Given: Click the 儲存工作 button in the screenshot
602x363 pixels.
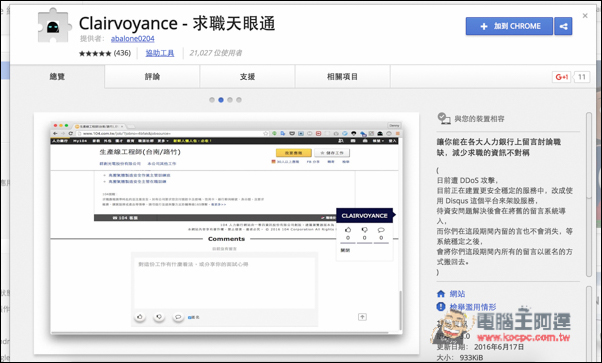Looking at the screenshot, I should click(x=332, y=153).
